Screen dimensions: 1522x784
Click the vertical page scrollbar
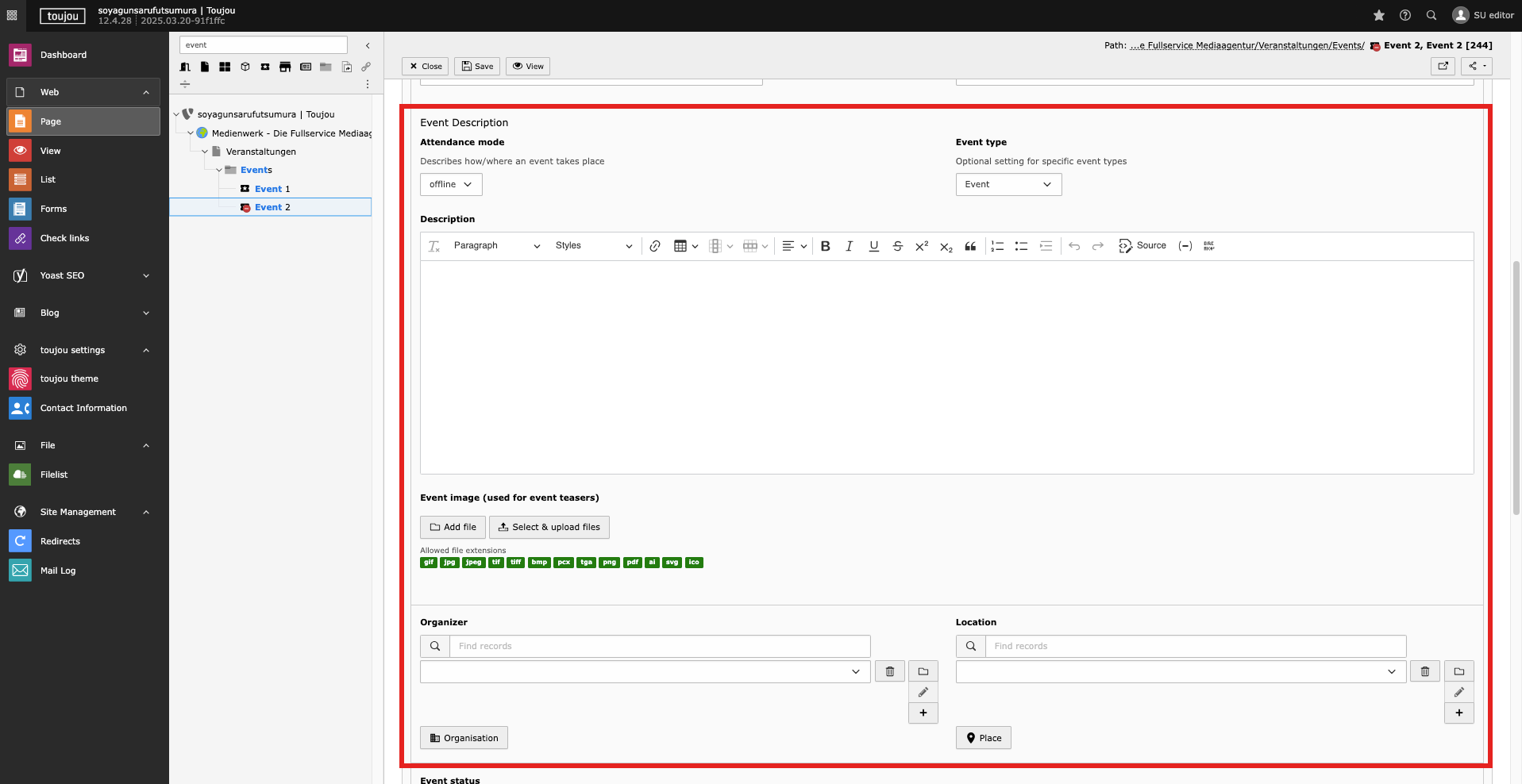point(1516,387)
